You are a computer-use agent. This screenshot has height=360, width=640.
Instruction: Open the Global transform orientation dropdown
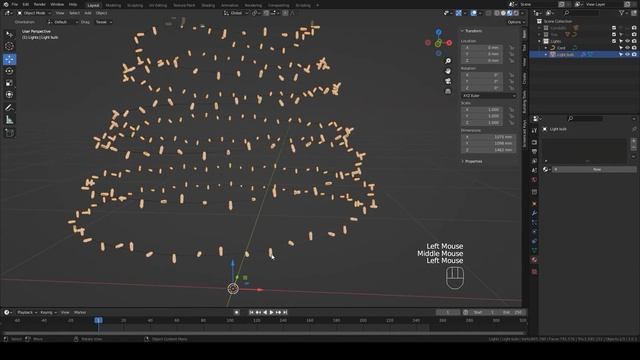click(236, 13)
